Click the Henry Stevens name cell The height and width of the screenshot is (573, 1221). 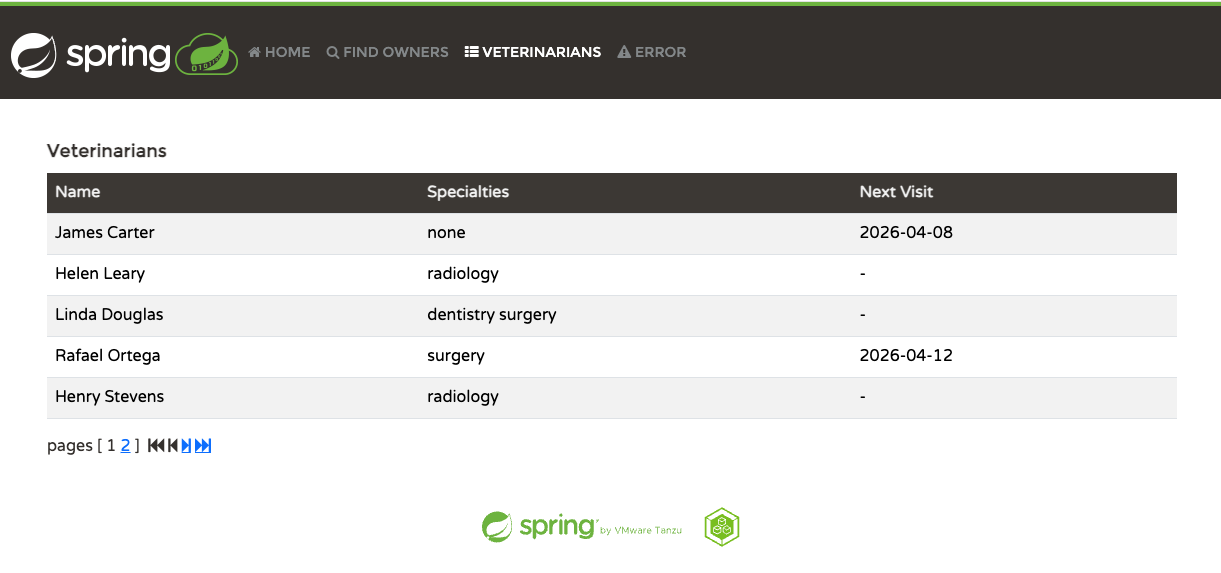click(109, 397)
